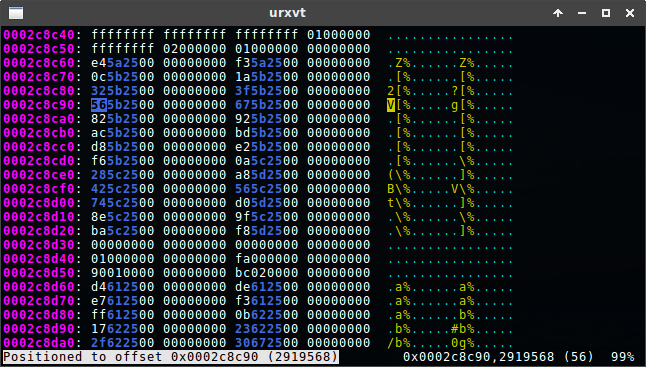Click hex word a85d2500
Image resolution: width=646 pixels, height=367 pixels.
(267, 175)
